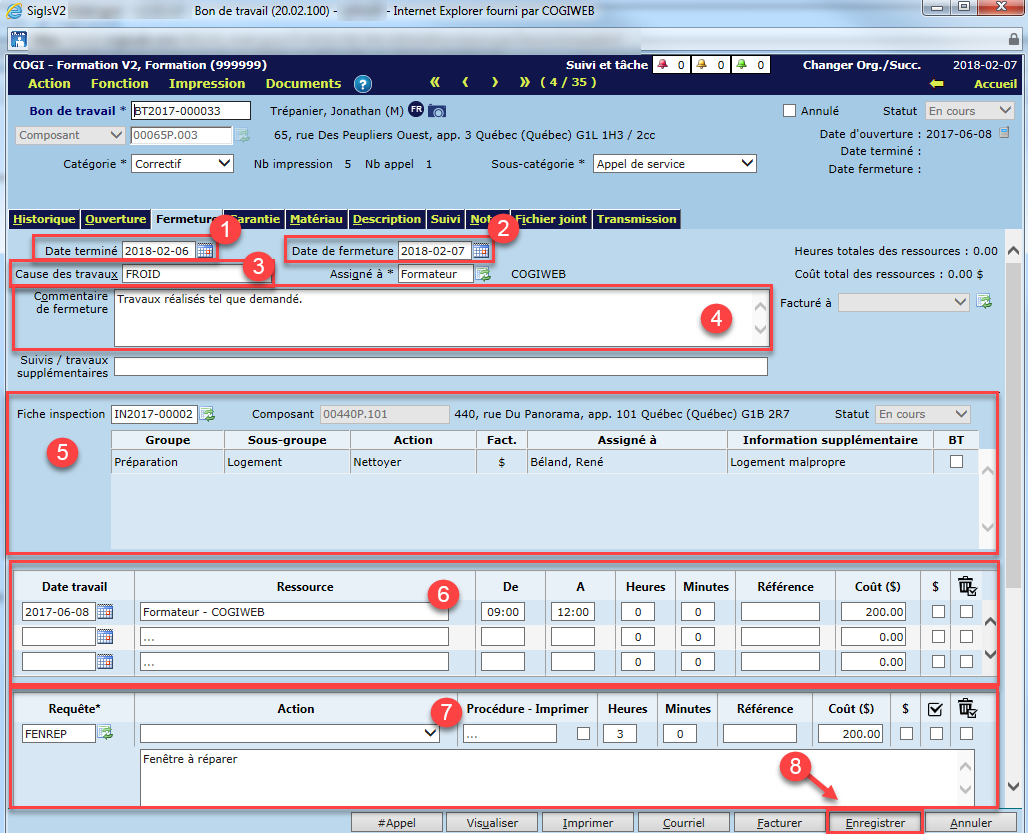Tick Procédure - Imprimer checkbox
This screenshot has width=1028, height=834.
(x=583, y=734)
